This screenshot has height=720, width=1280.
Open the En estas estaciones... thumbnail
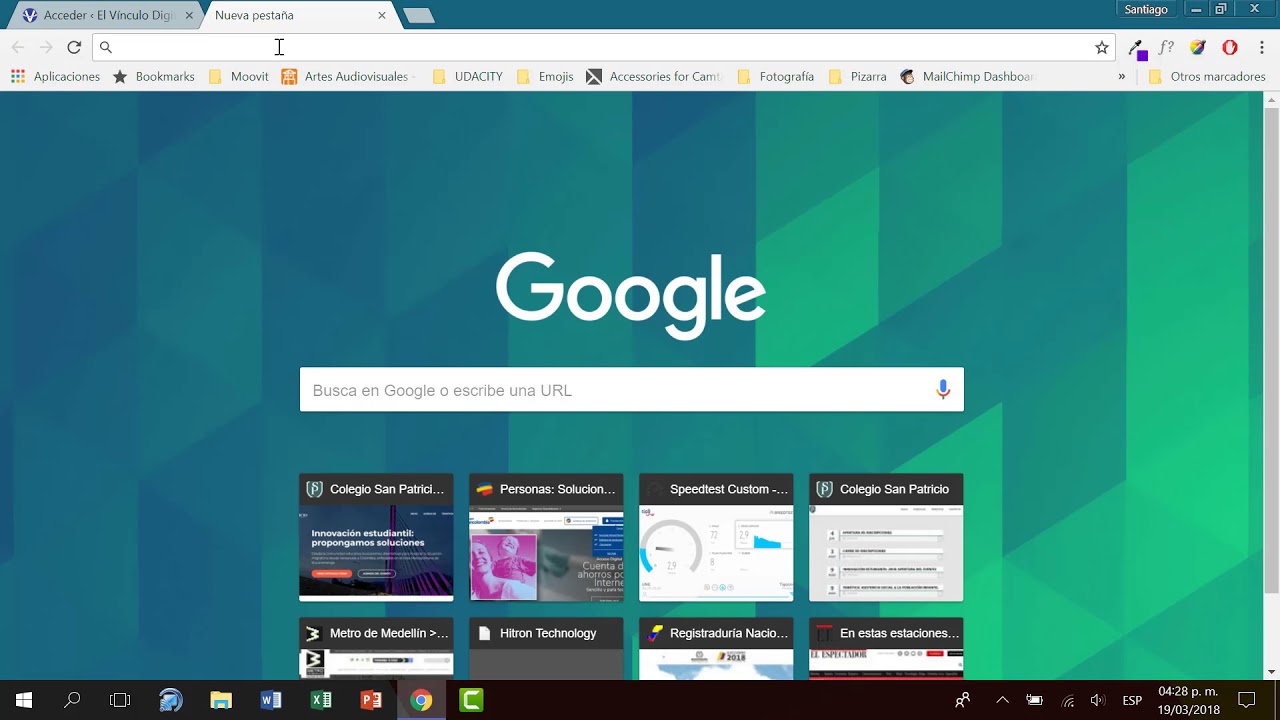pos(886,648)
